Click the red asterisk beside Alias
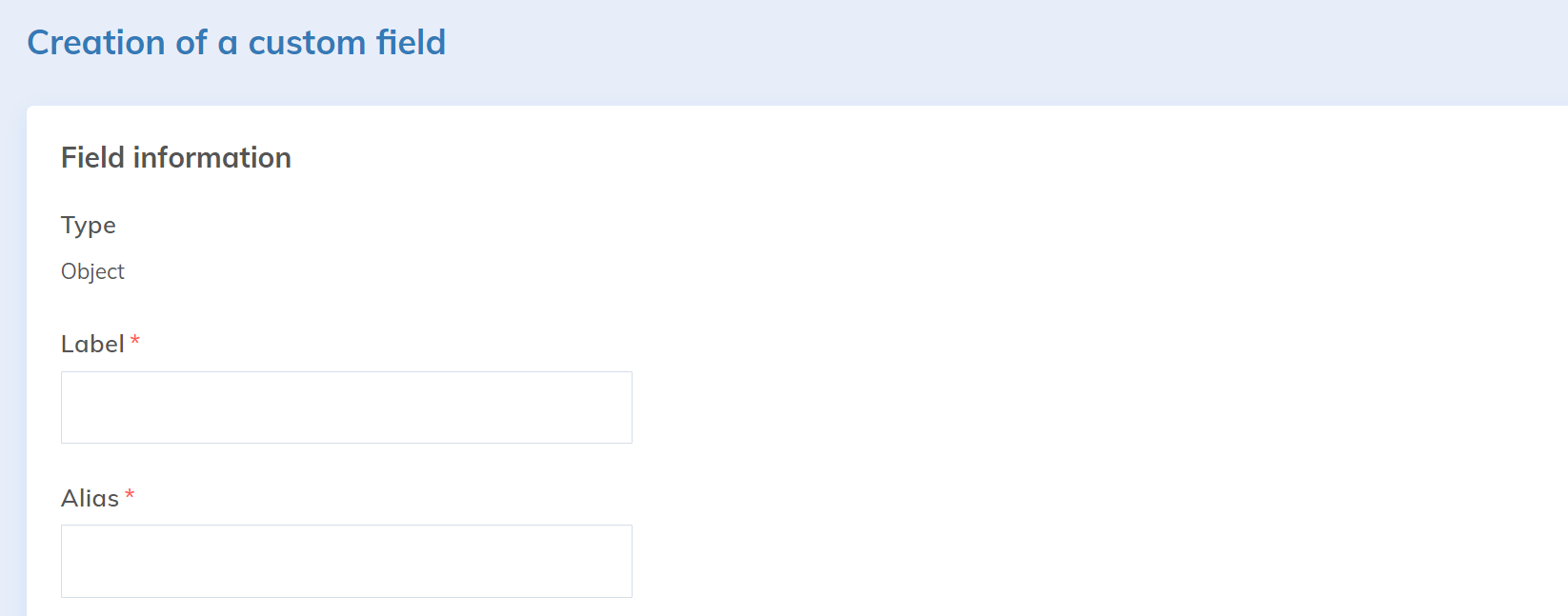This screenshot has height=616, width=1568. point(130,495)
